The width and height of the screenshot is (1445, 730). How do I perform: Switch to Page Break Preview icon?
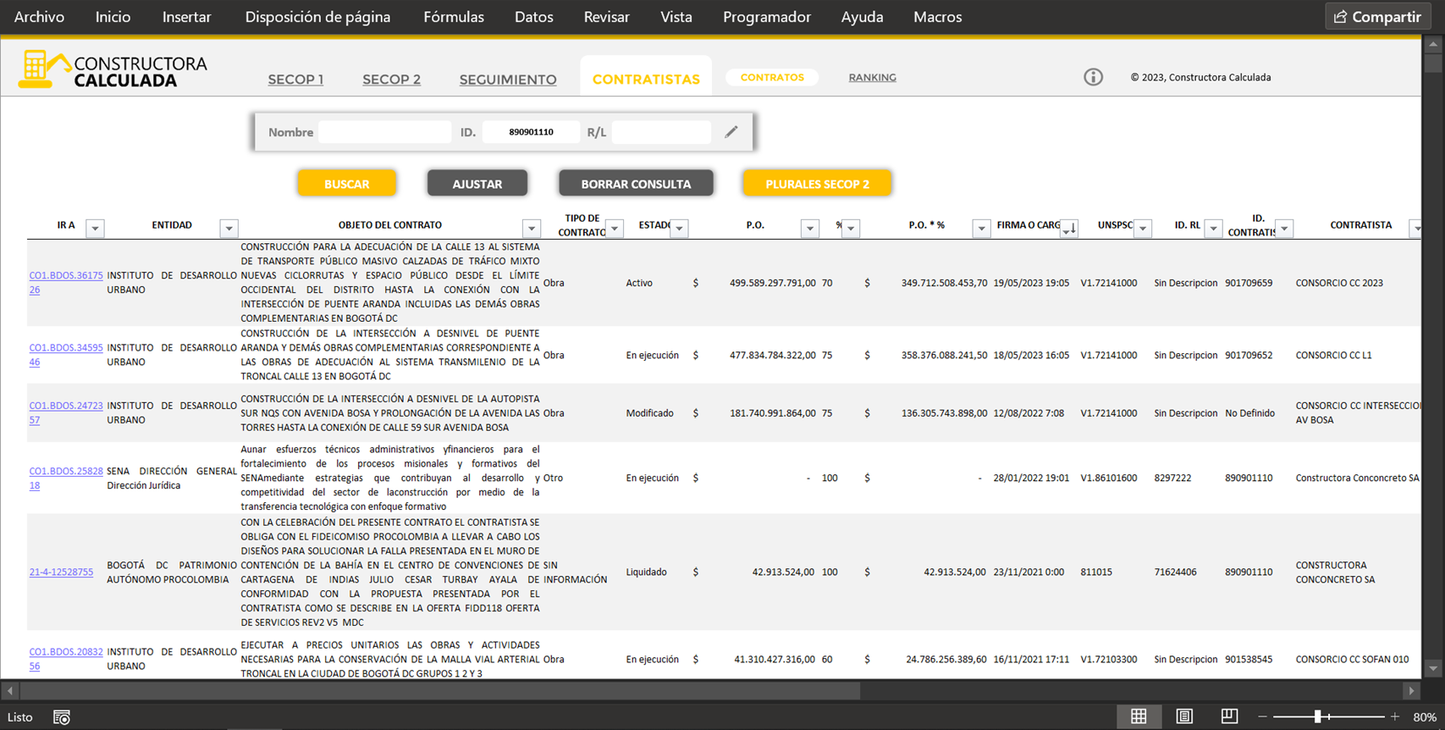click(x=1229, y=716)
